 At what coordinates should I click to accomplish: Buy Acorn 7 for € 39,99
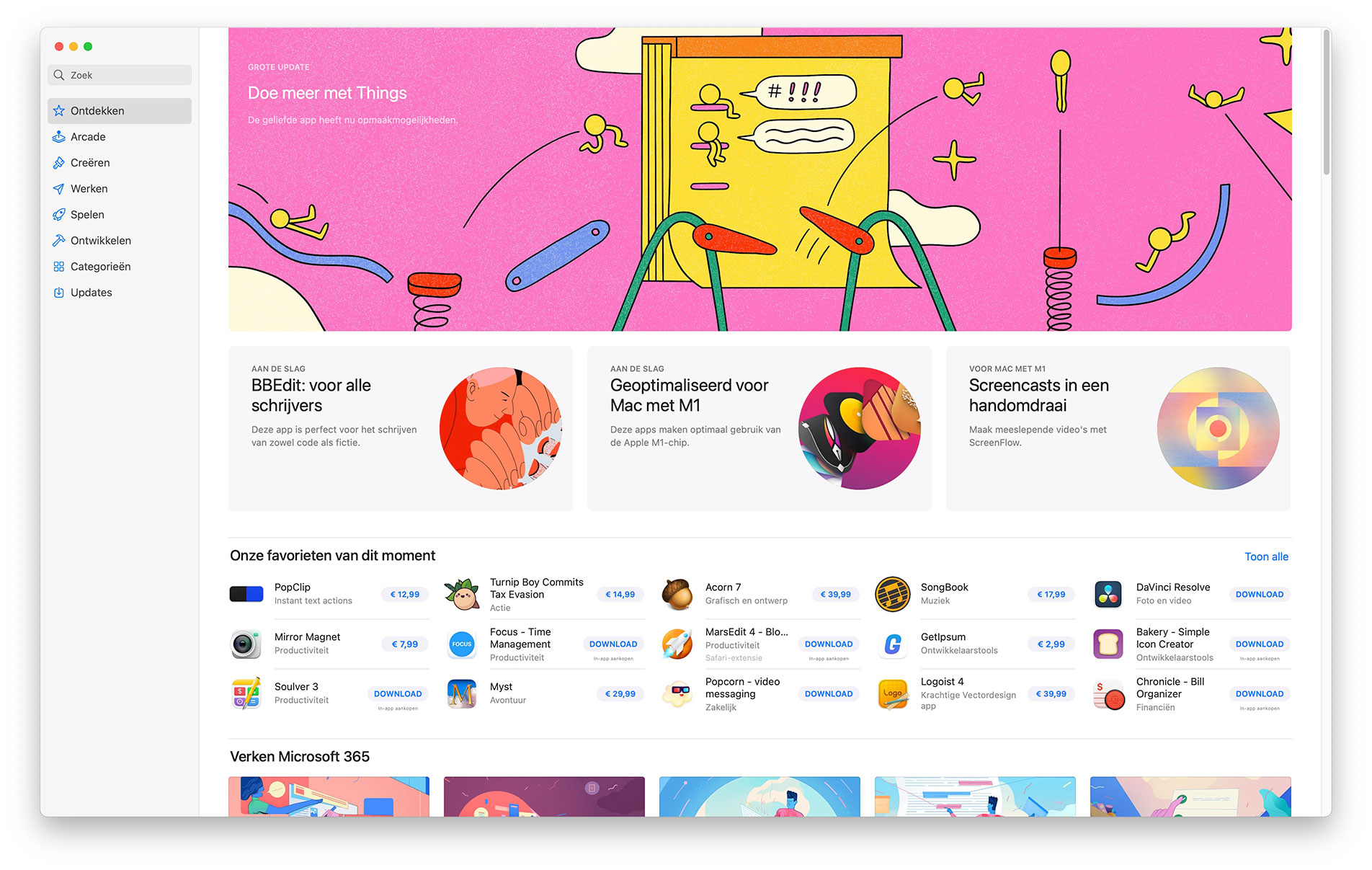pyautogui.click(x=836, y=595)
